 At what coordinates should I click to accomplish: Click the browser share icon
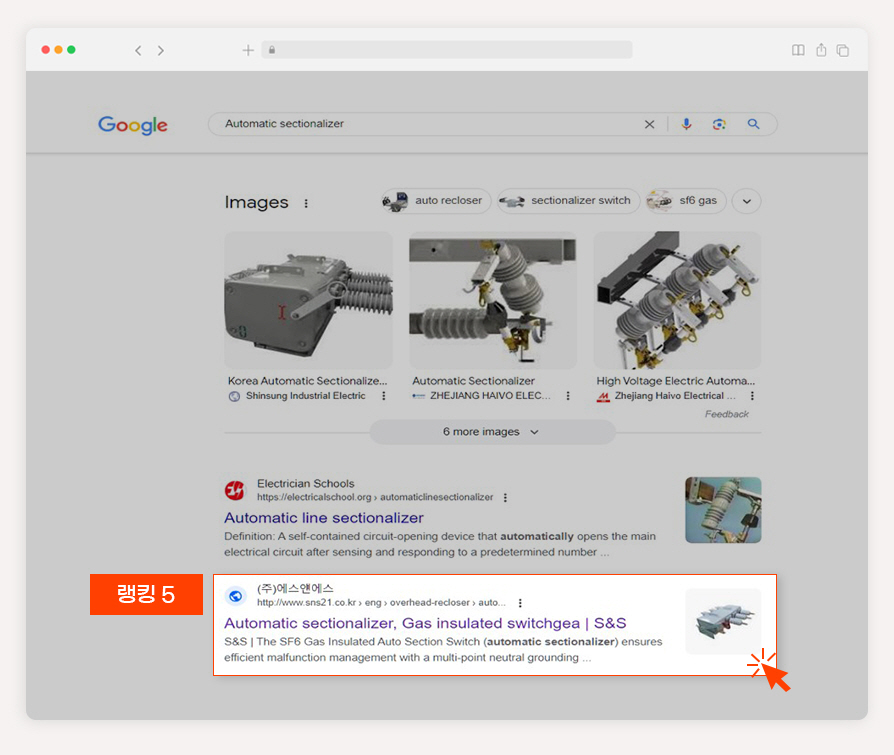[821, 50]
